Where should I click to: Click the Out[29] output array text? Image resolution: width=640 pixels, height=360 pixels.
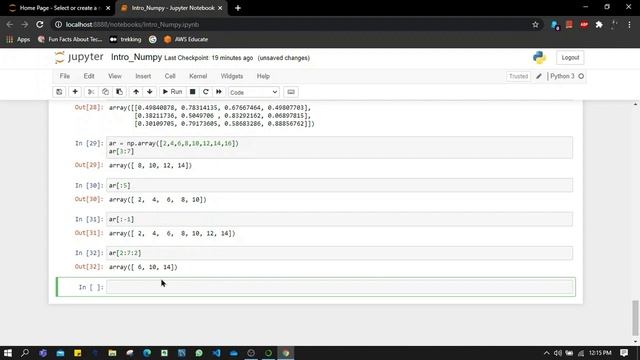(x=150, y=165)
